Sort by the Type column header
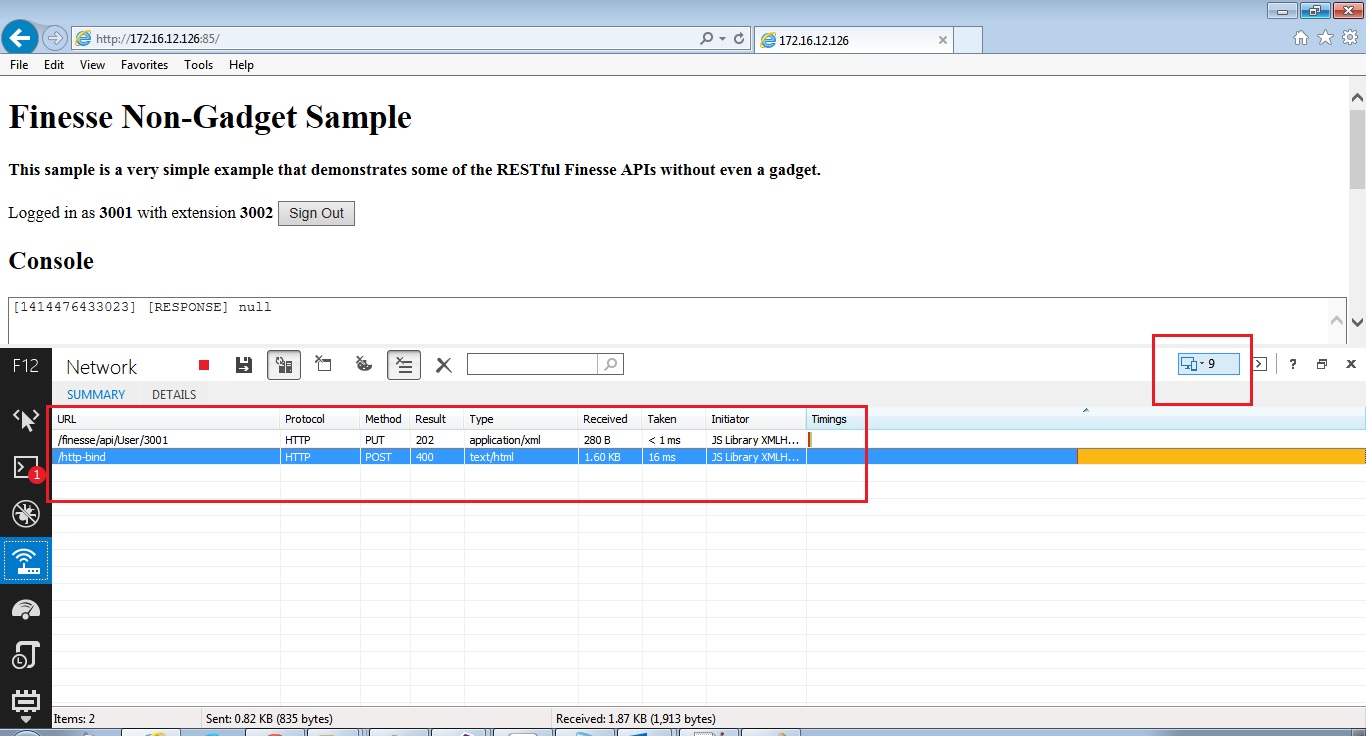The width and height of the screenshot is (1366, 736). pyautogui.click(x=521, y=419)
